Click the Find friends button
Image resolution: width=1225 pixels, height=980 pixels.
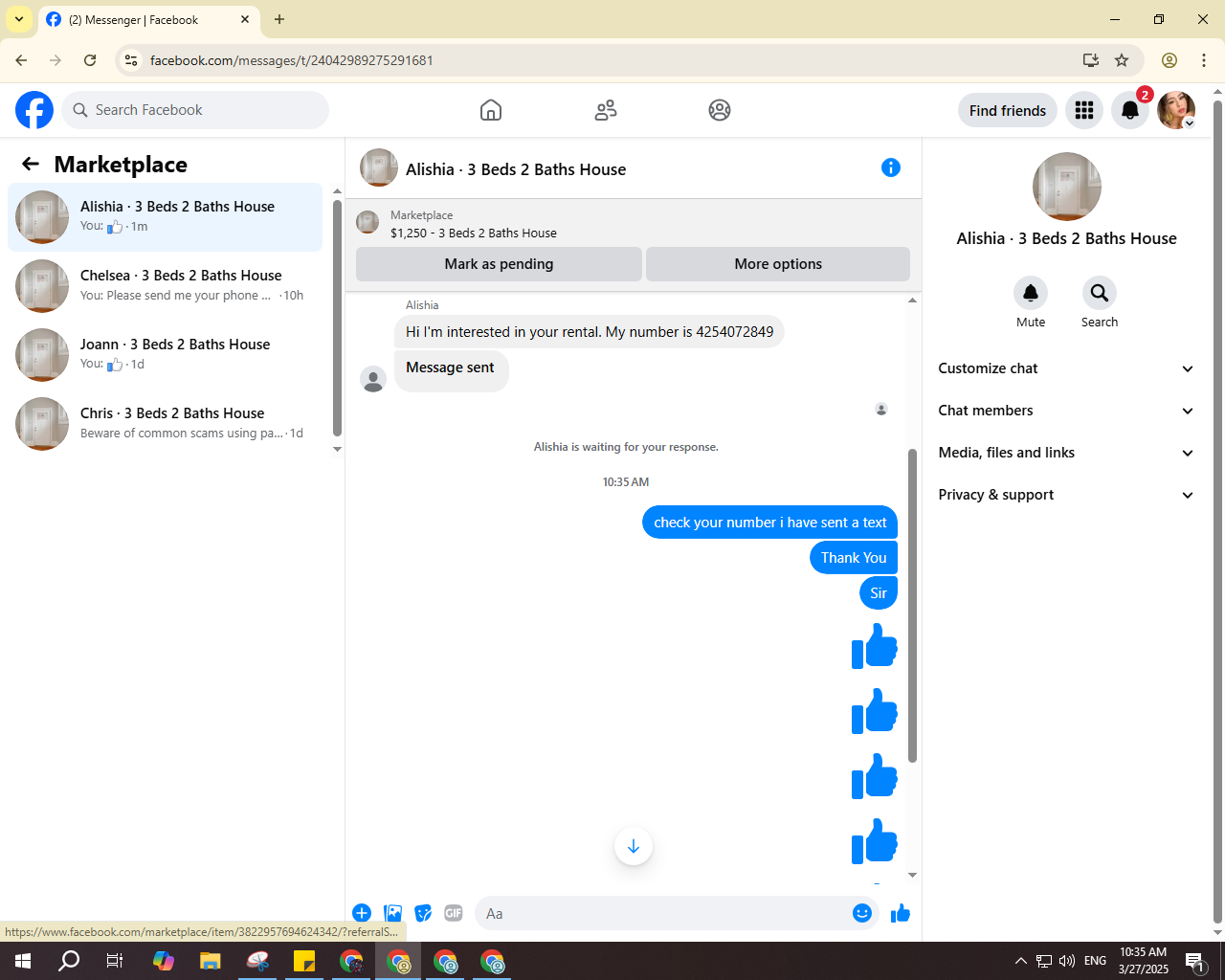point(1008,110)
